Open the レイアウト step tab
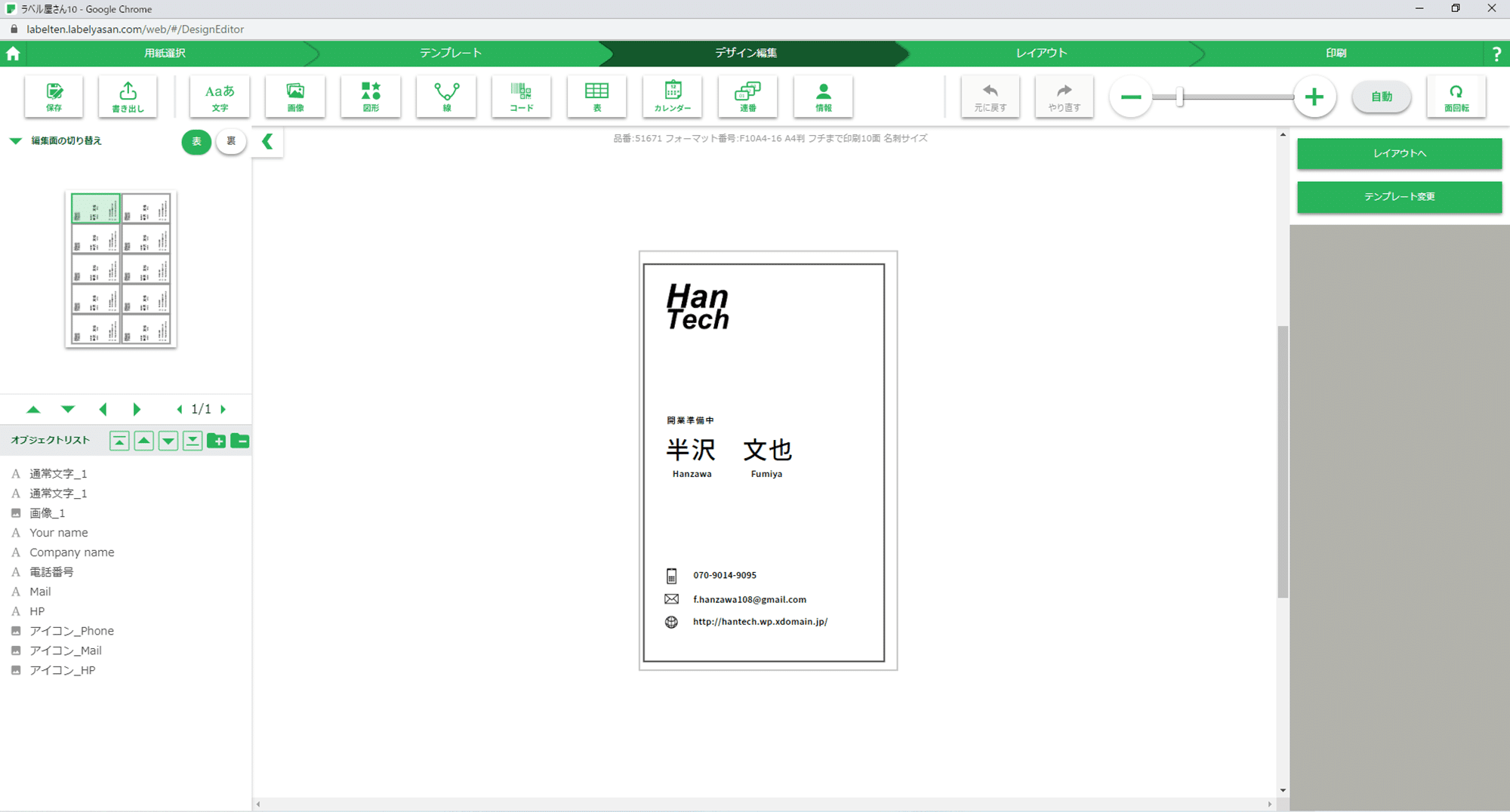The height and width of the screenshot is (812, 1510). (x=1041, y=54)
